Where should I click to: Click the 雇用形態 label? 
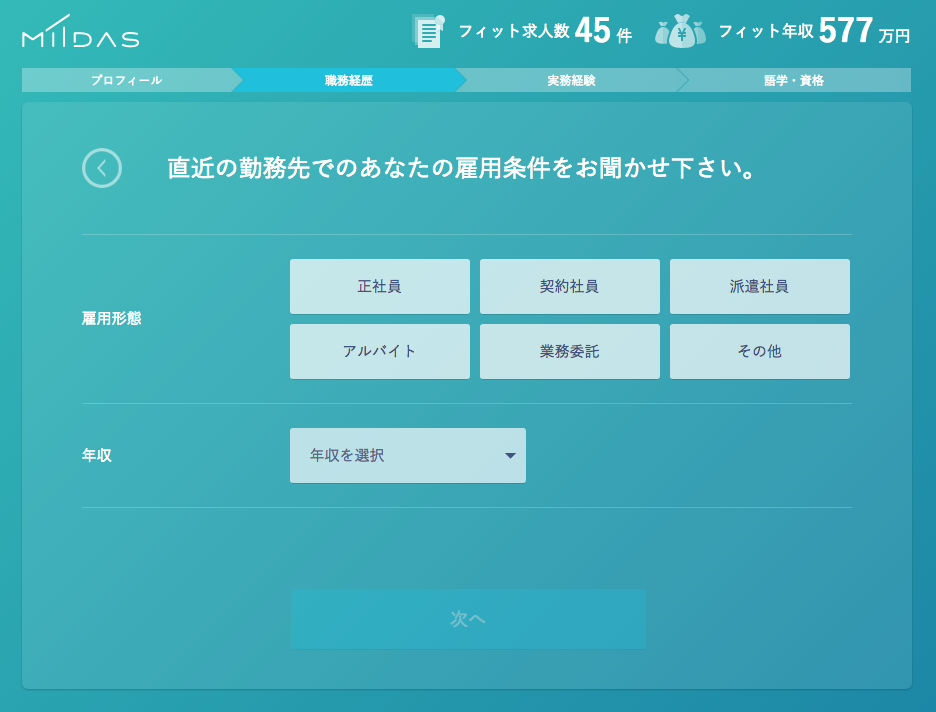pyautogui.click(x=111, y=319)
